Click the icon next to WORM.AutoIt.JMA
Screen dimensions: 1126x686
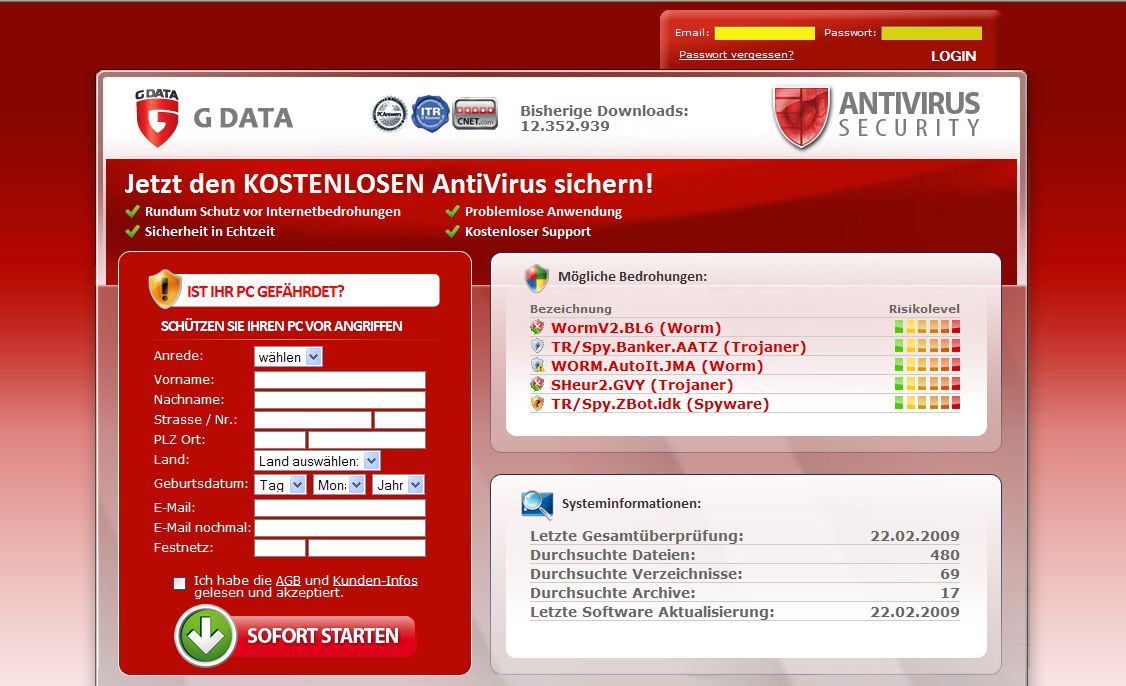537,366
